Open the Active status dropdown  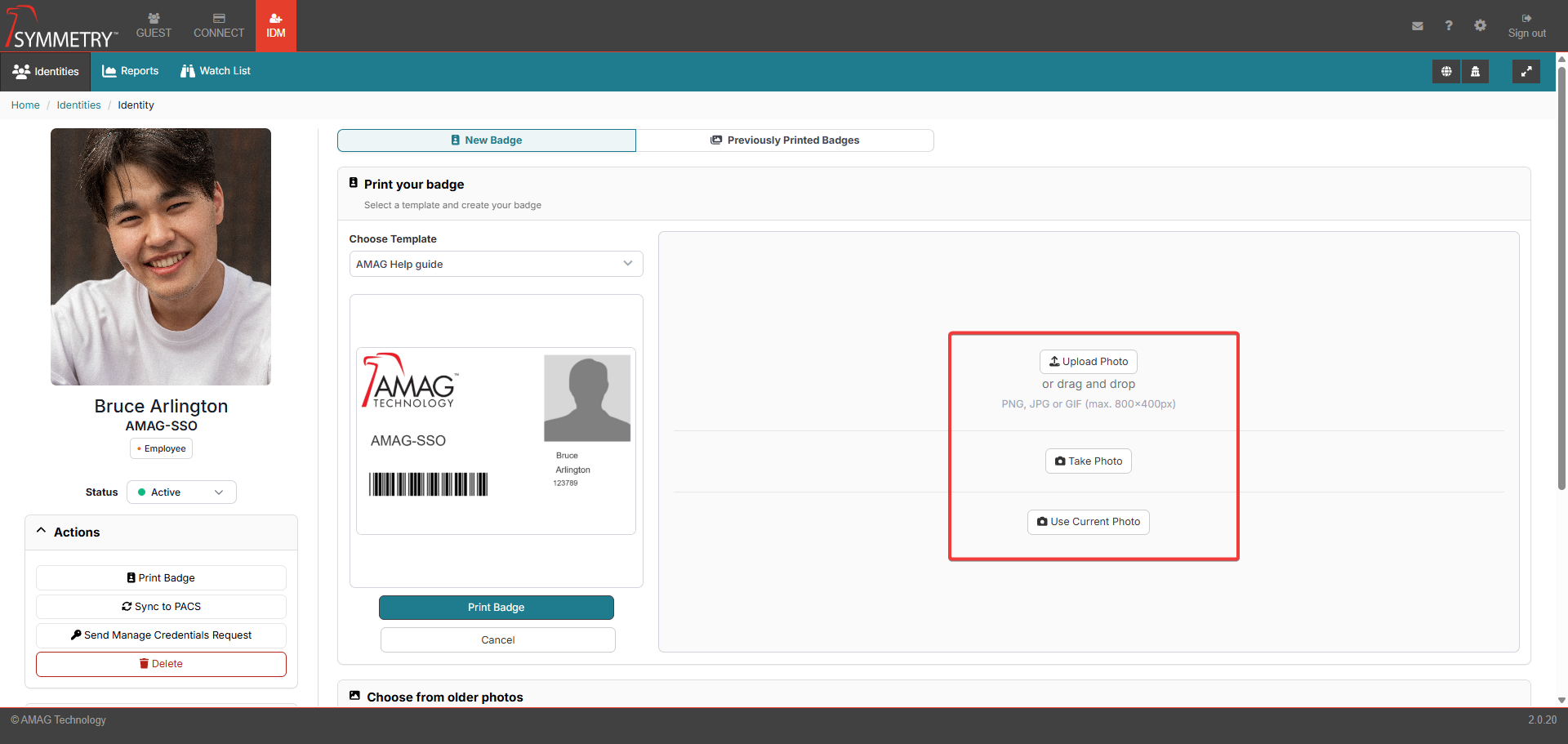pyautogui.click(x=181, y=492)
